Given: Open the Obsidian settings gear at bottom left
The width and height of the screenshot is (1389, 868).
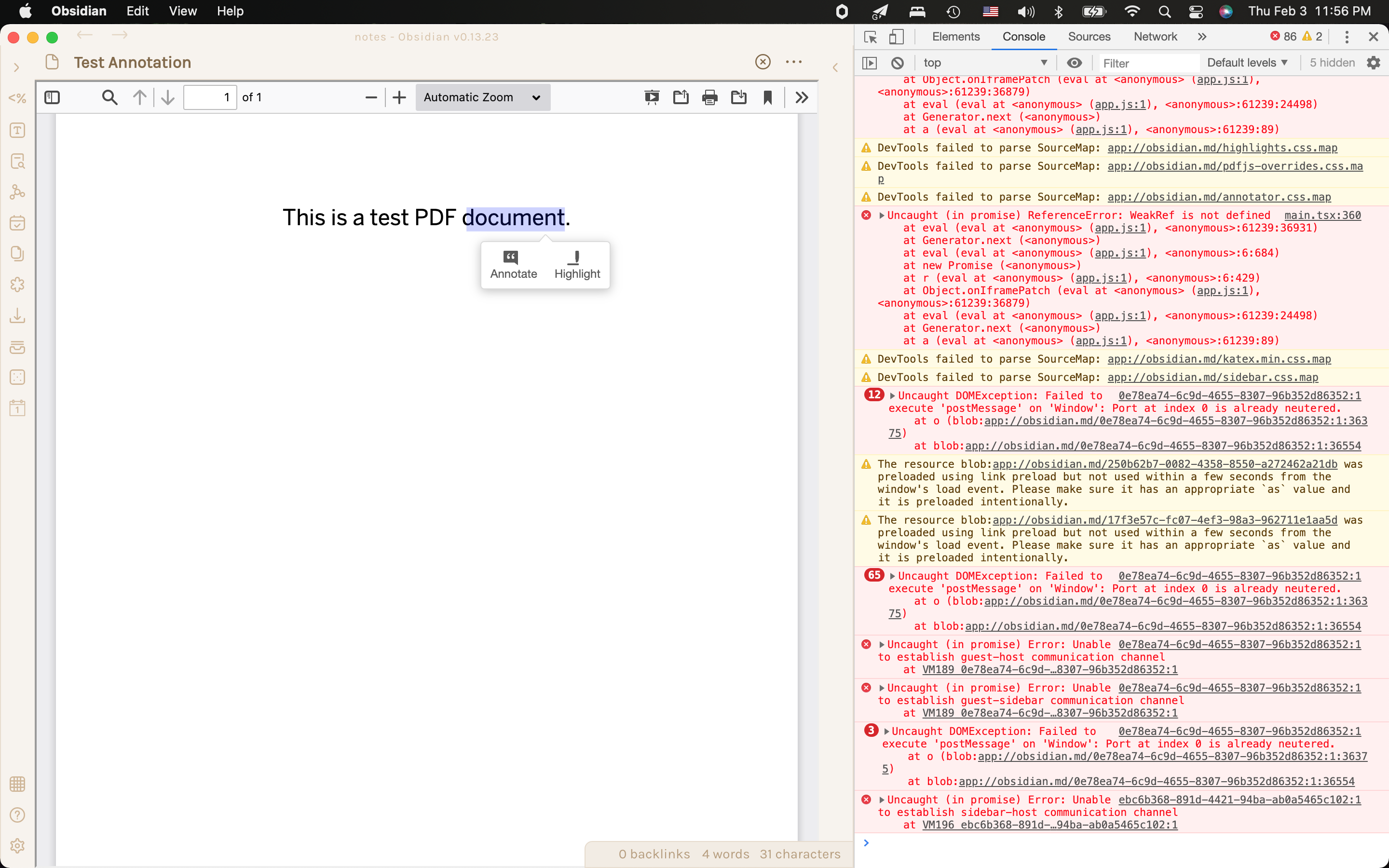Looking at the screenshot, I should [18, 845].
